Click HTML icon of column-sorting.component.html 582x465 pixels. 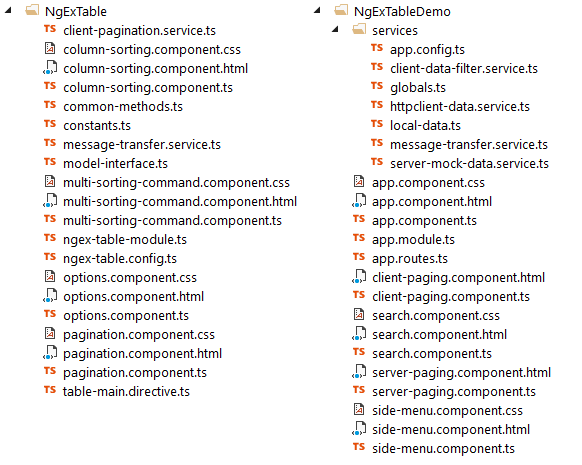(x=50, y=68)
